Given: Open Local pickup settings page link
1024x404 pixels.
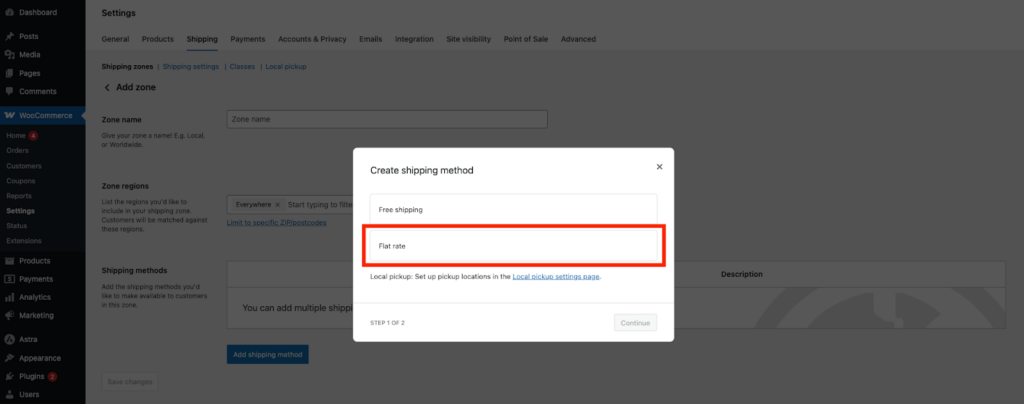Looking at the screenshot, I should [556, 277].
